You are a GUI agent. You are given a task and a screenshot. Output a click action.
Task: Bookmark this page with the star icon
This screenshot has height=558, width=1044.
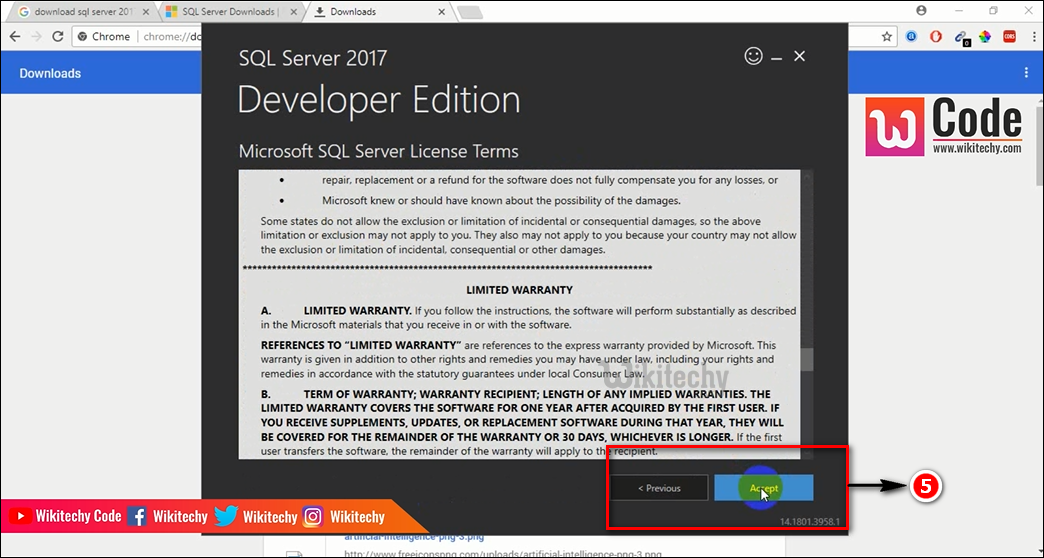pos(887,36)
